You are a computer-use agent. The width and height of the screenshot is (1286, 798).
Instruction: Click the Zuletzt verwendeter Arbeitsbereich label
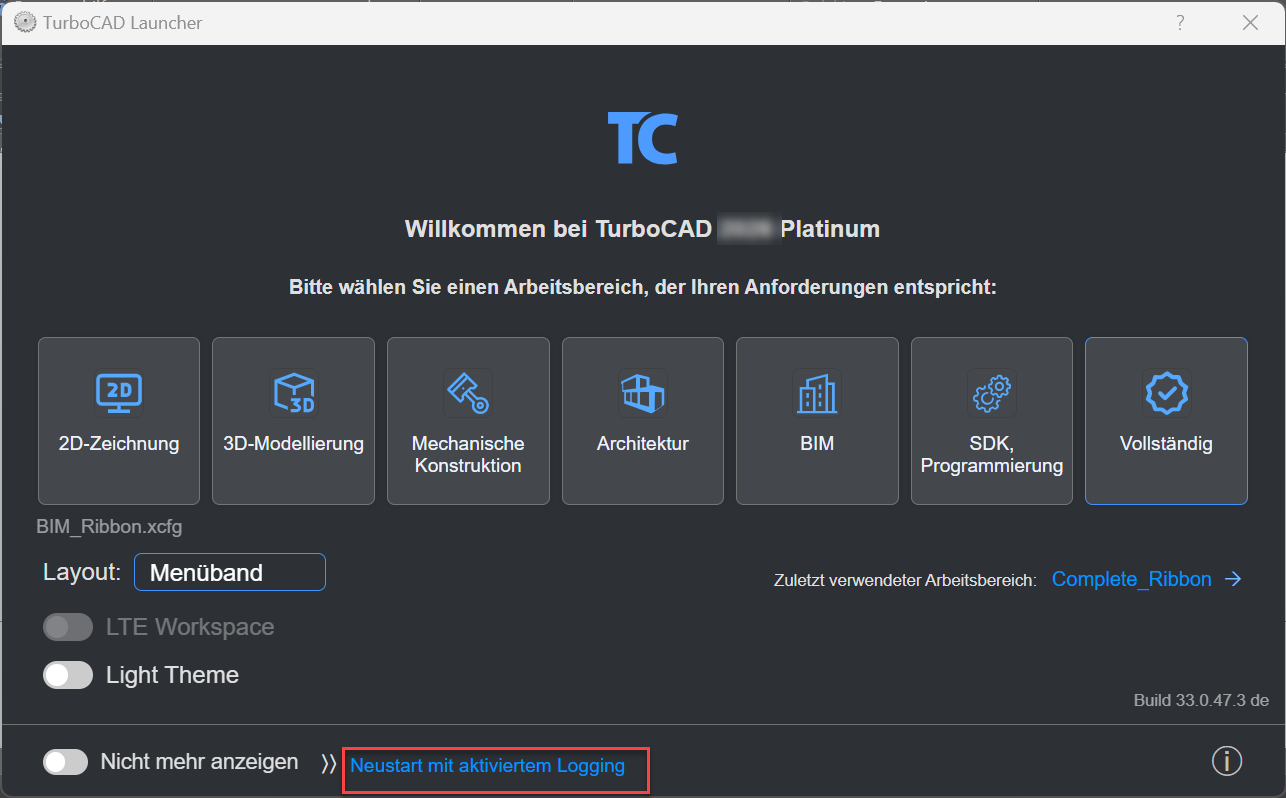pyautogui.click(x=905, y=581)
